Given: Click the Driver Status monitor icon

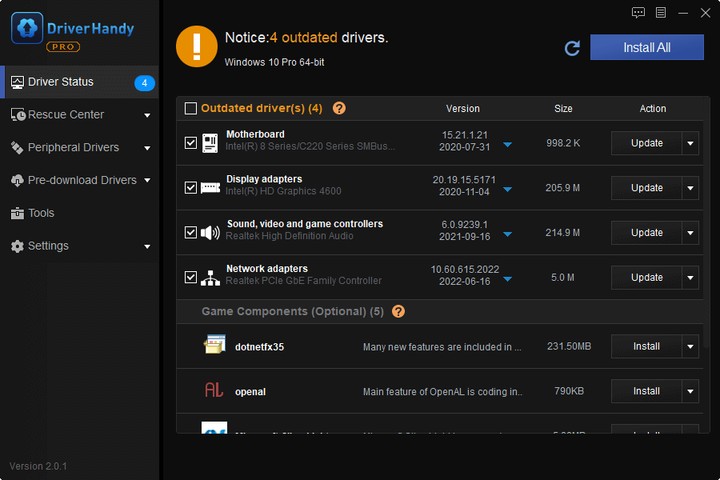Looking at the screenshot, I should coord(17,82).
